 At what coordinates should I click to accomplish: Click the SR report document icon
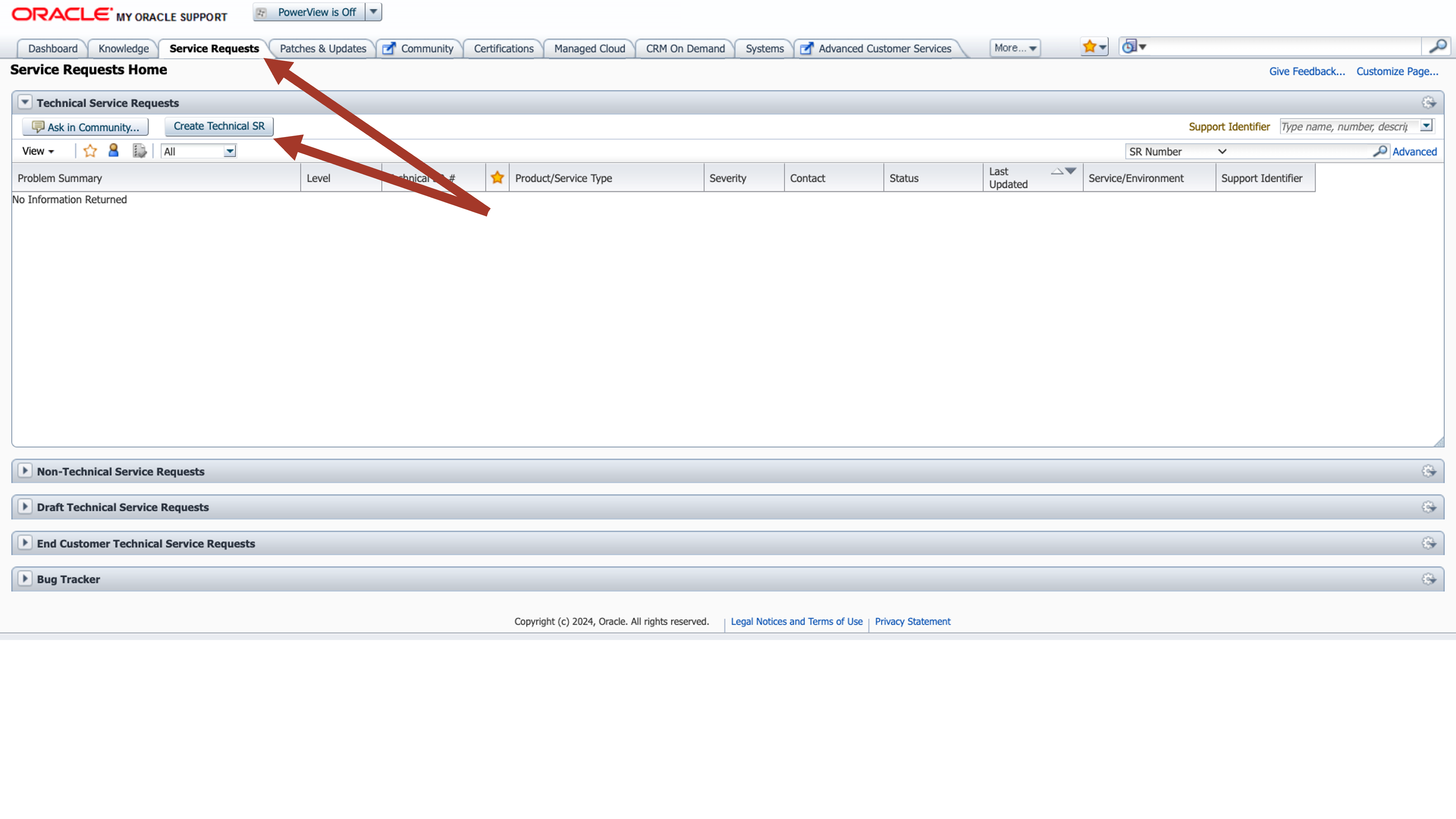tap(139, 150)
